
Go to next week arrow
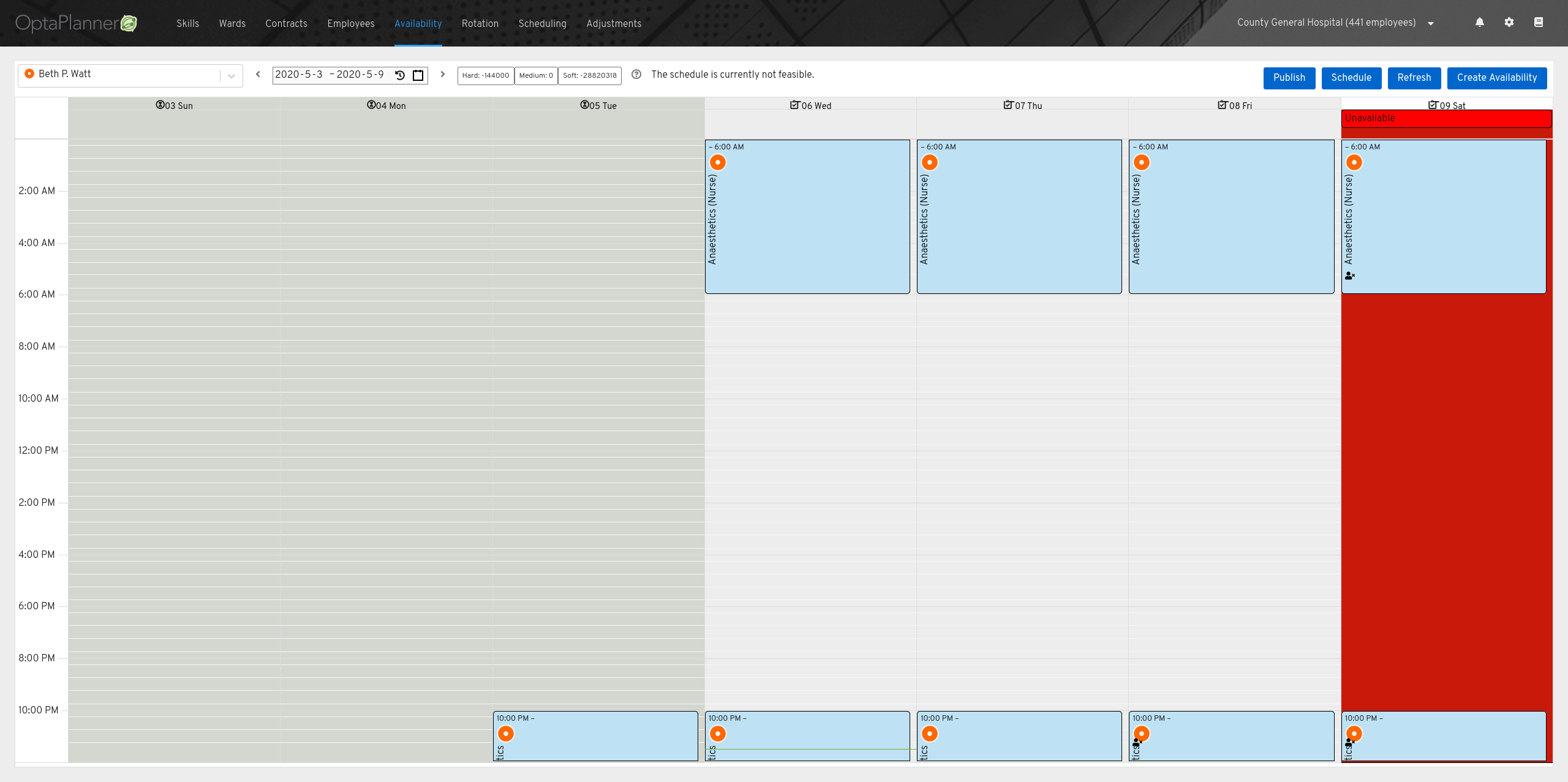[442, 74]
